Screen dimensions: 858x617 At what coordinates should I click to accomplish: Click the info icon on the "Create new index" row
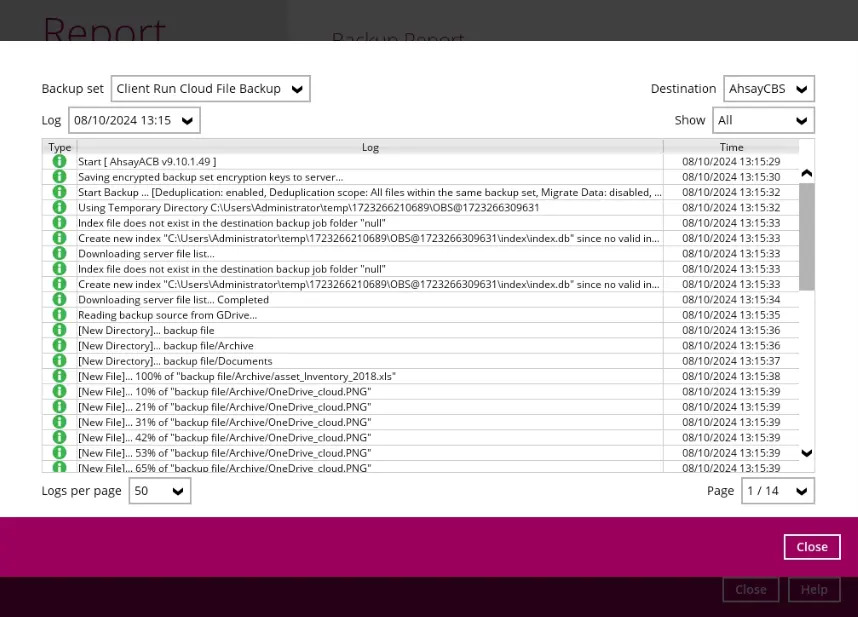tap(59, 238)
